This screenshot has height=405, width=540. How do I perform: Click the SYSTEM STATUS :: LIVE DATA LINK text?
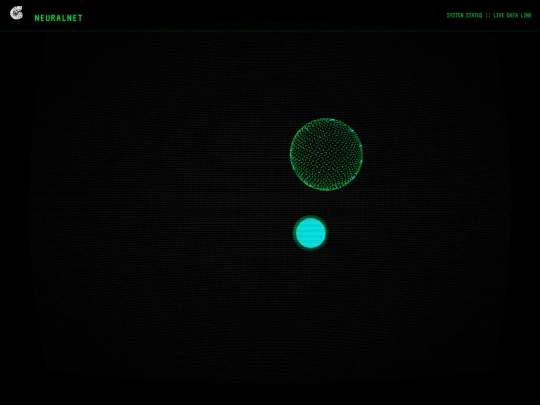pyautogui.click(x=489, y=15)
